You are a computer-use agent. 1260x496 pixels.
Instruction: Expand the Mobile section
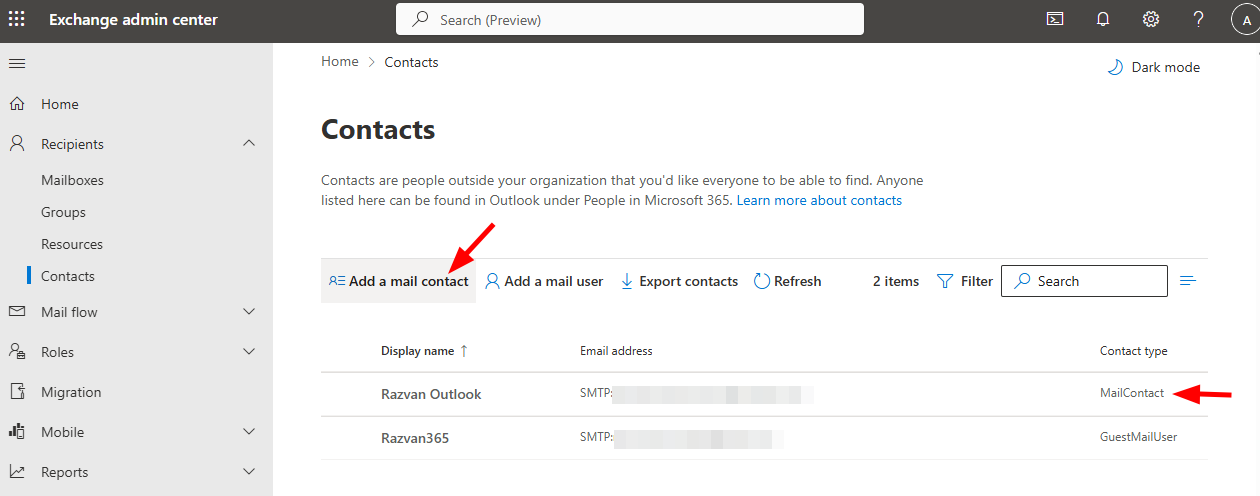[x=249, y=432]
